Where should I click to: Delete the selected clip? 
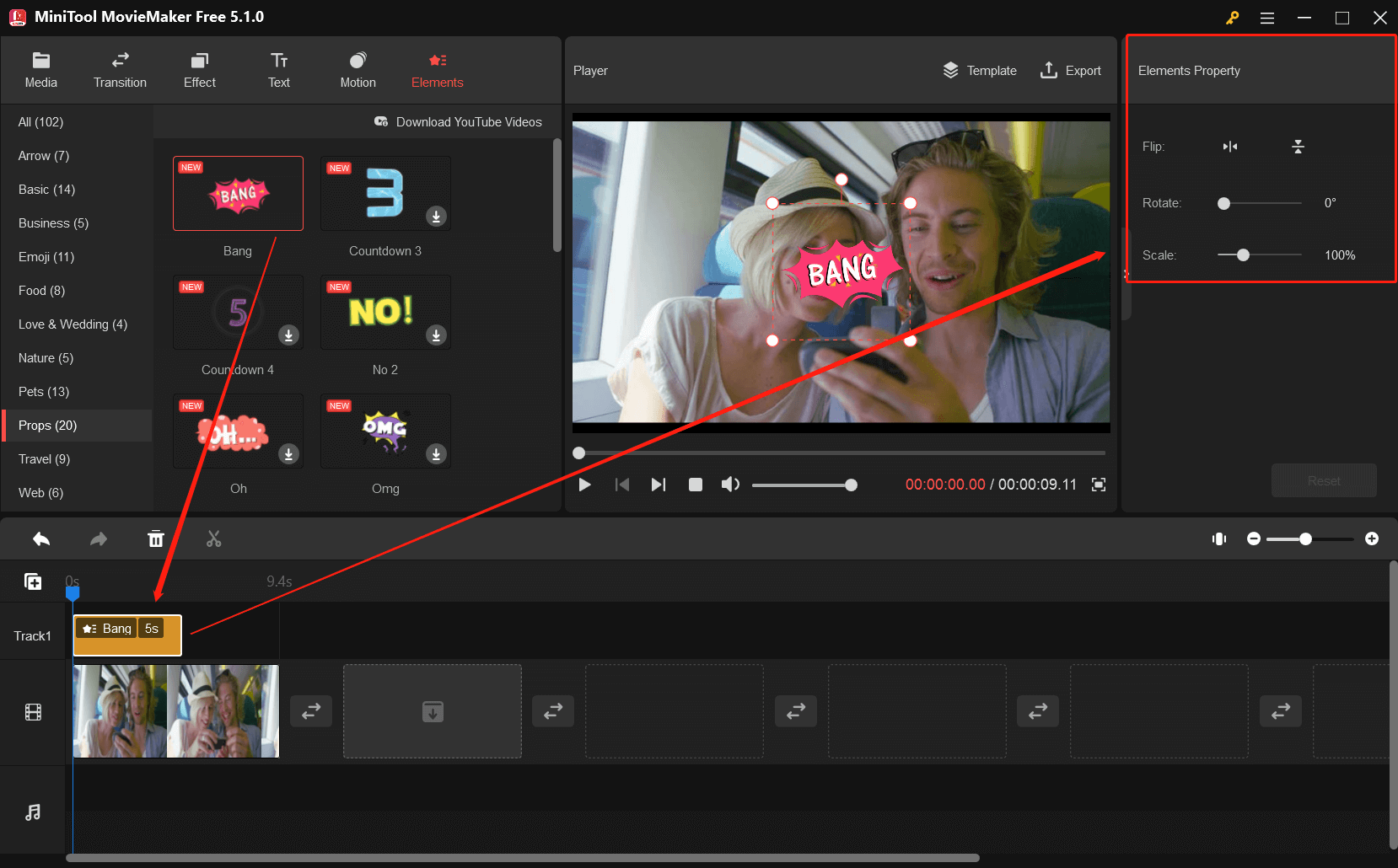[156, 539]
